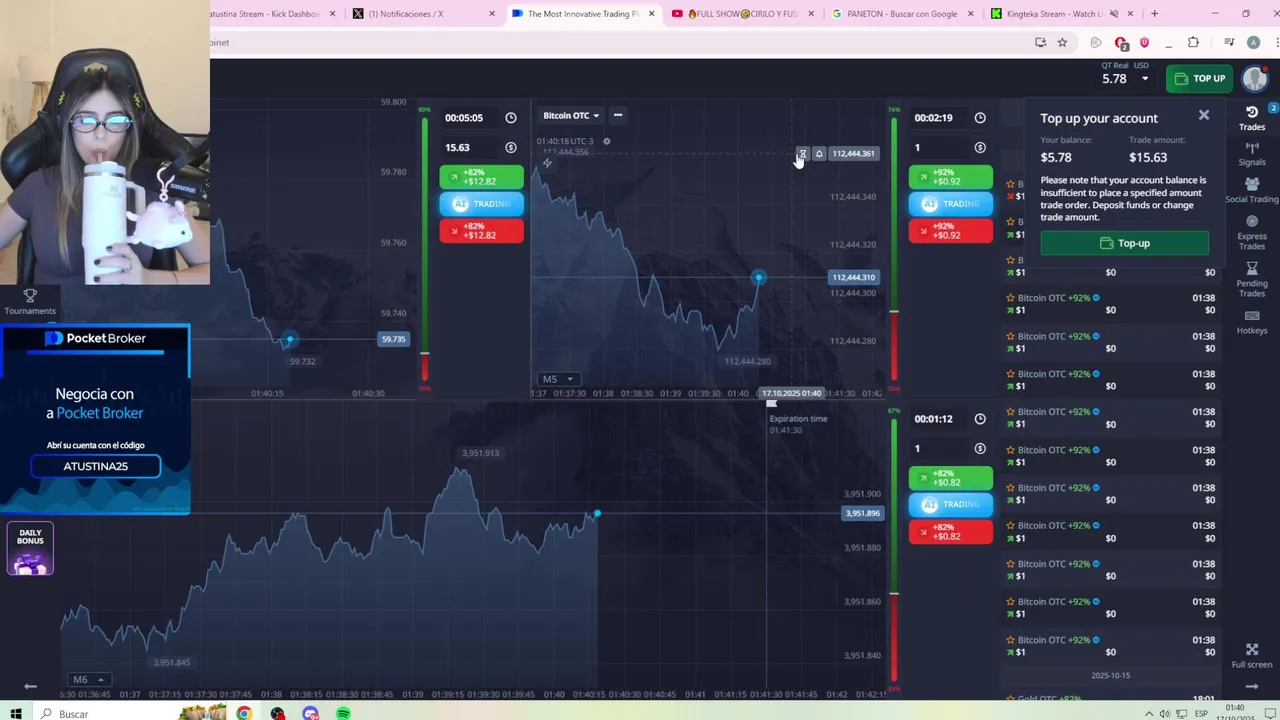
Task: Collapse the right sidebar with arrow
Action: [x=1252, y=687]
